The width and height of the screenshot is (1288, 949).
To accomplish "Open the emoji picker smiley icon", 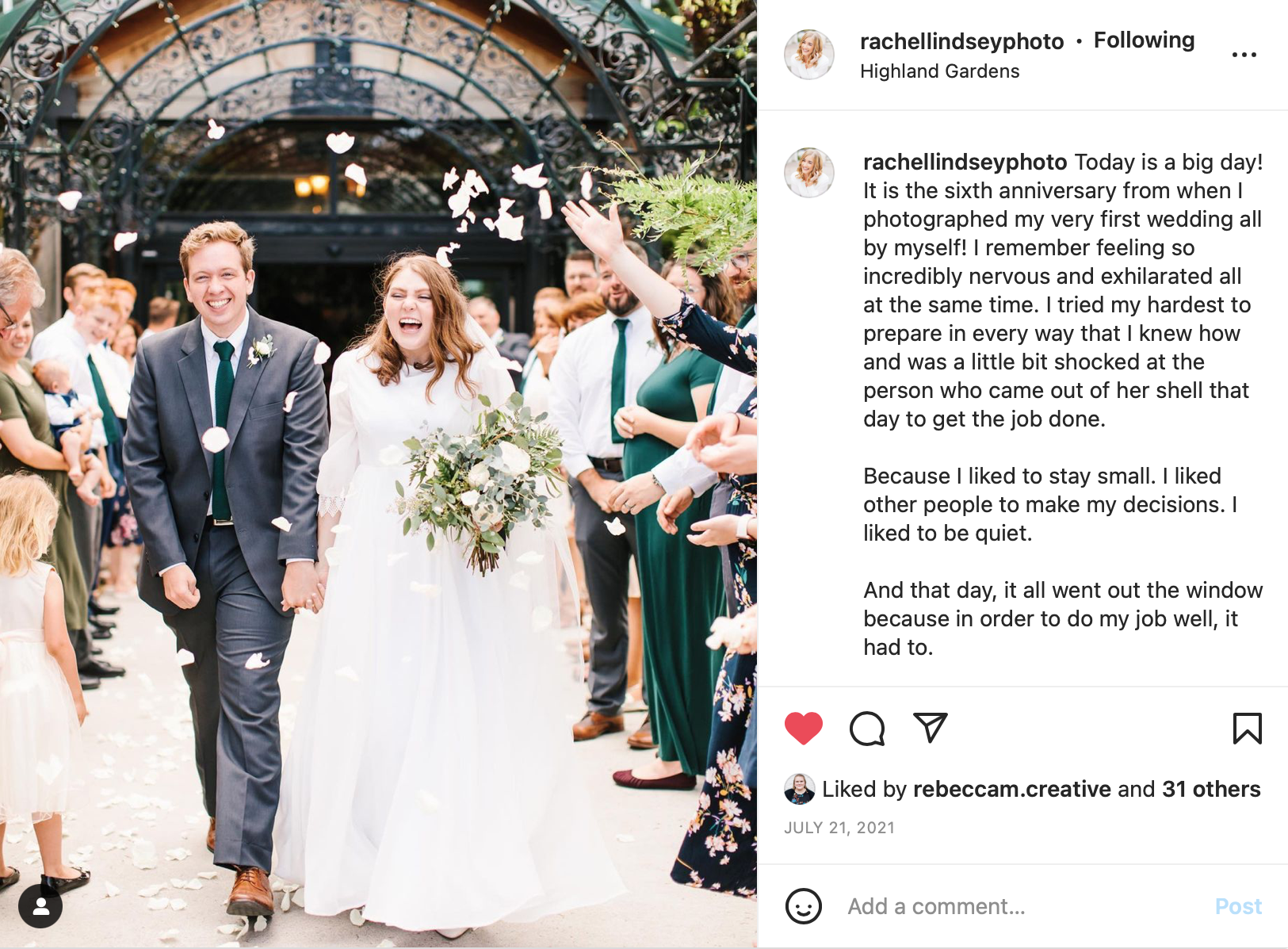I will click(803, 906).
